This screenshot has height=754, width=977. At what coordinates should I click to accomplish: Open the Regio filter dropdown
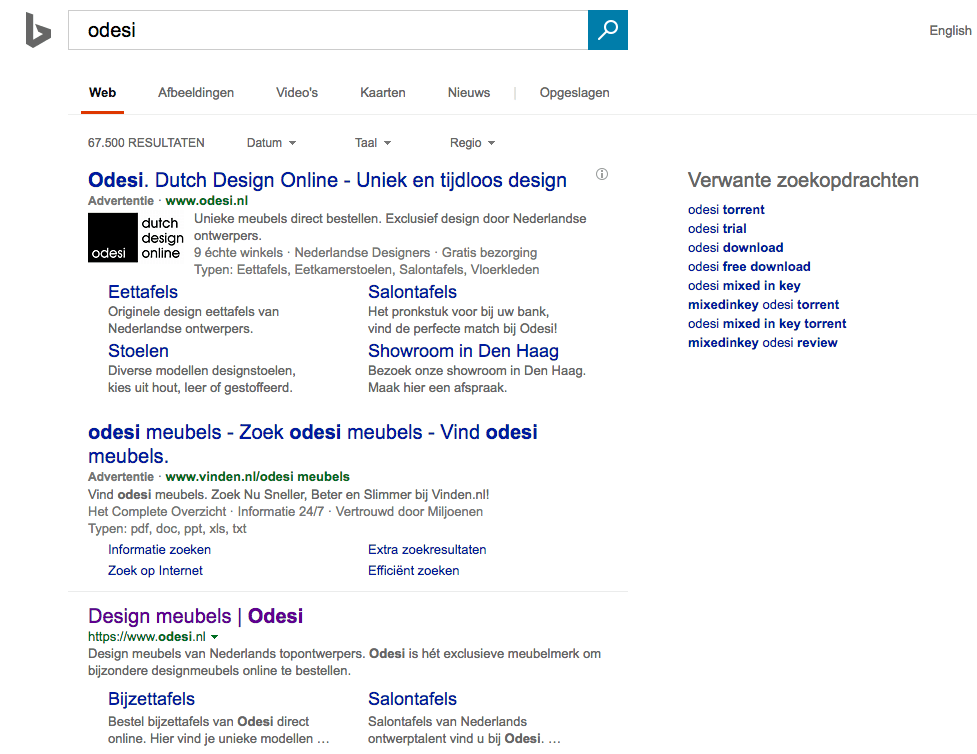pos(471,142)
